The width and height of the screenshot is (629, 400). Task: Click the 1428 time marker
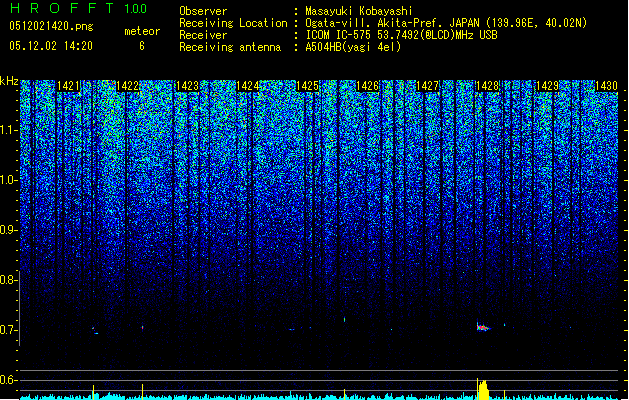tap(487, 86)
